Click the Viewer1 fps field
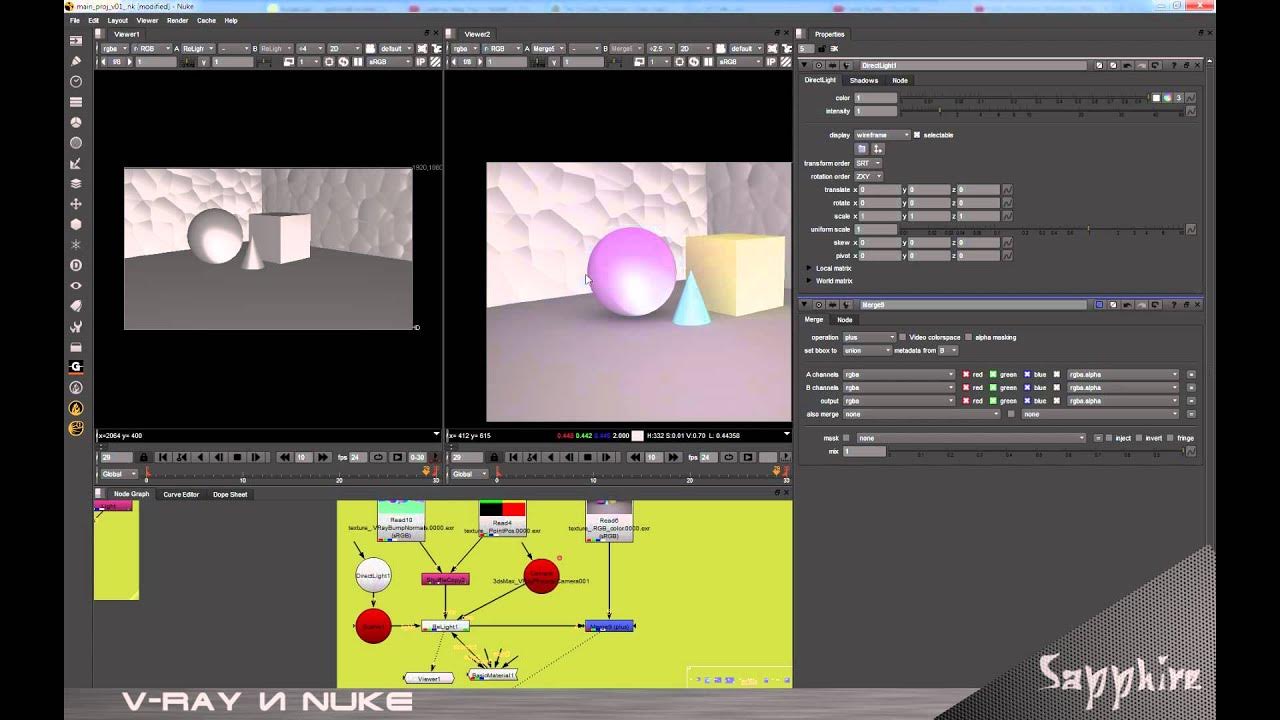Screen dimensions: 1280x720 point(357,457)
